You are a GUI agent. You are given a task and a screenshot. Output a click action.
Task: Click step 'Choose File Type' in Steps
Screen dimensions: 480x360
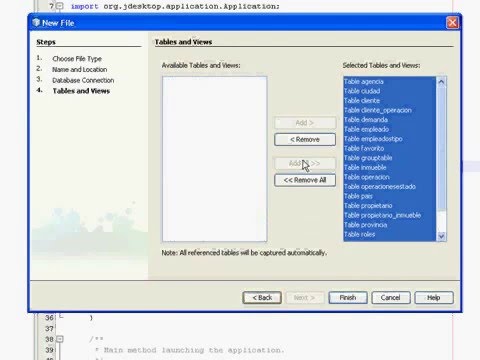point(77,59)
